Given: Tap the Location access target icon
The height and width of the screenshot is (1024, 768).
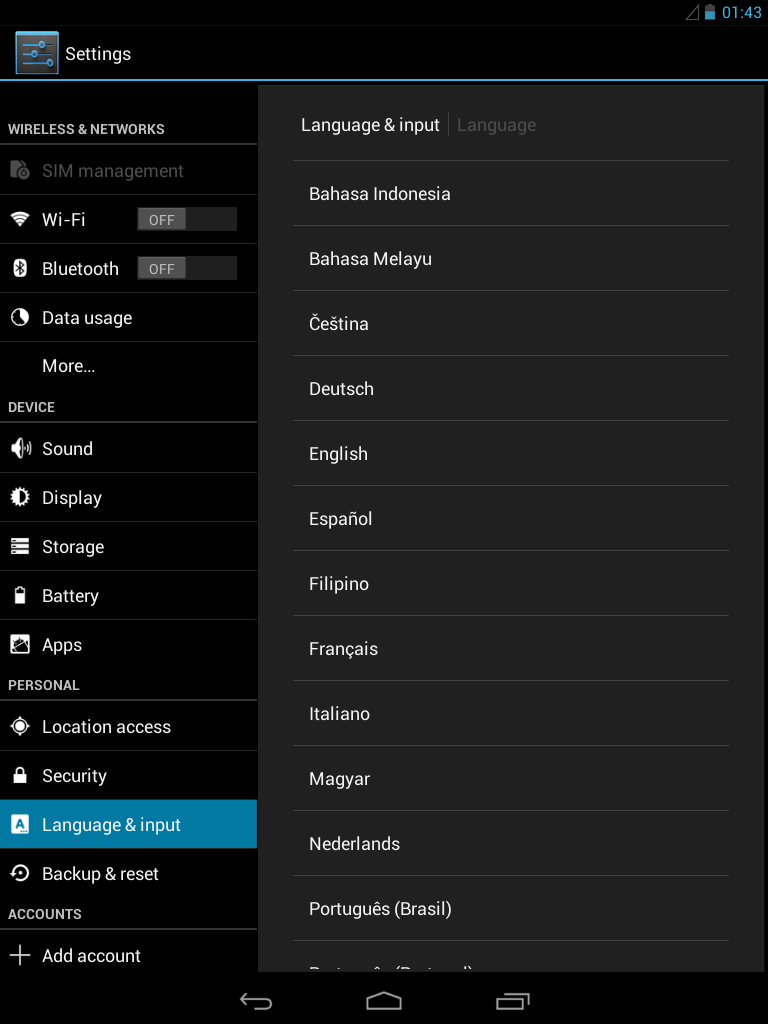Looking at the screenshot, I should (x=20, y=727).
